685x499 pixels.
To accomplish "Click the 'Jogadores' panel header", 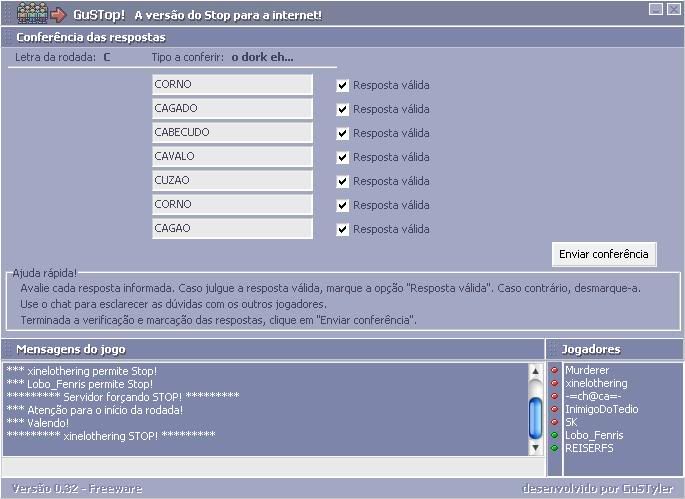I will click(x=591, y=349).
